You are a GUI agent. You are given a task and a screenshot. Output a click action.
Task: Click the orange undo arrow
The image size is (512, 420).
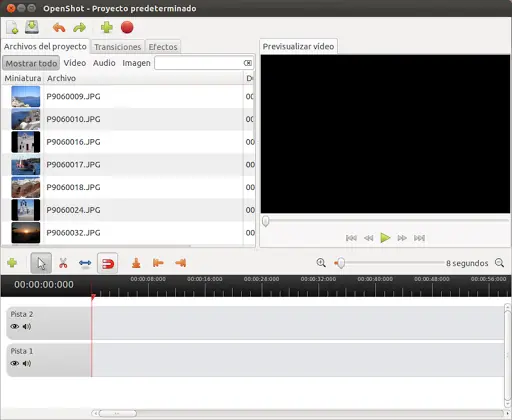click(59, 27)
